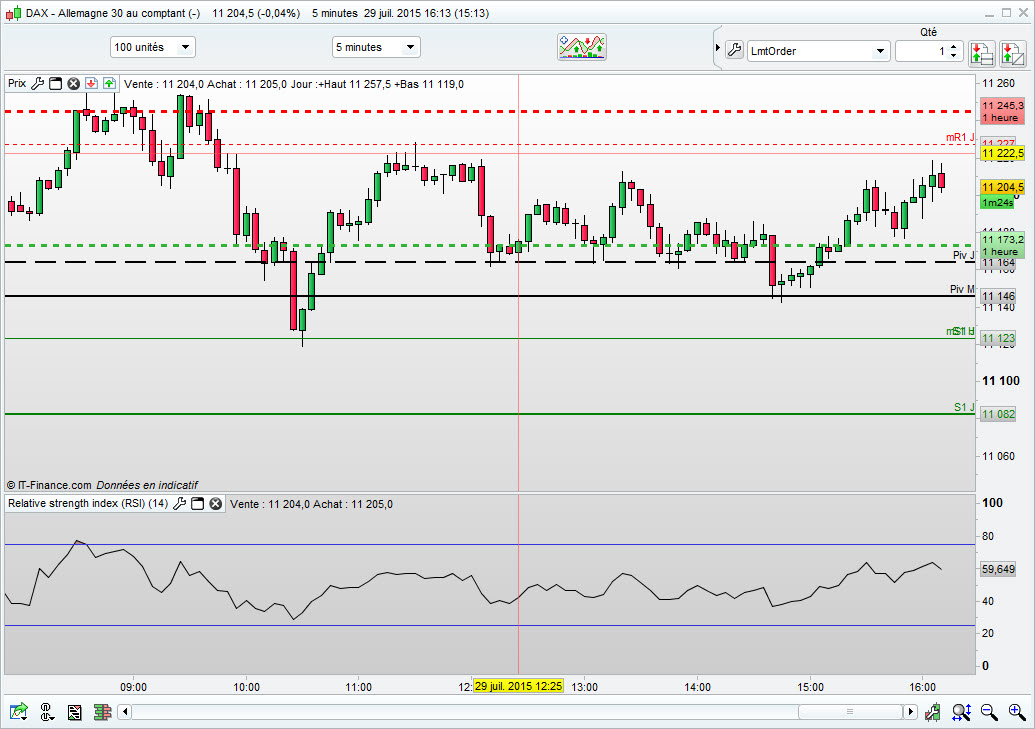
Task: Click the Qté quantity input field
Action: coord(922,51)
